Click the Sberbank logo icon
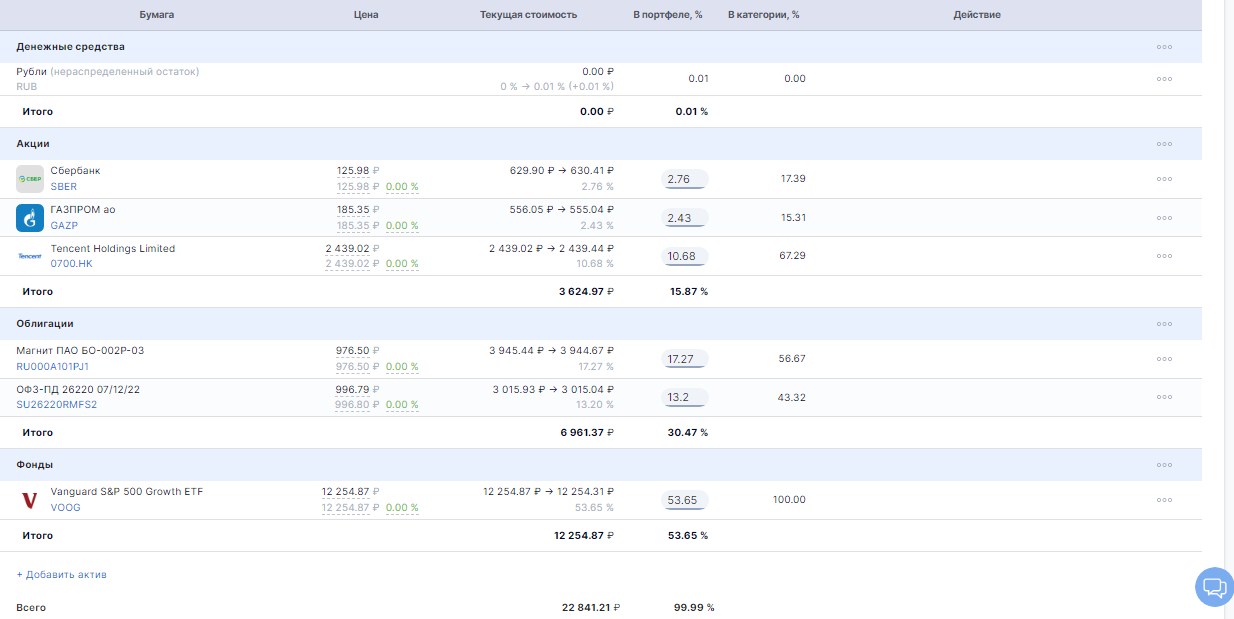Image resolution: width=1234 pixels, height=619 pixels. [30, 179]
